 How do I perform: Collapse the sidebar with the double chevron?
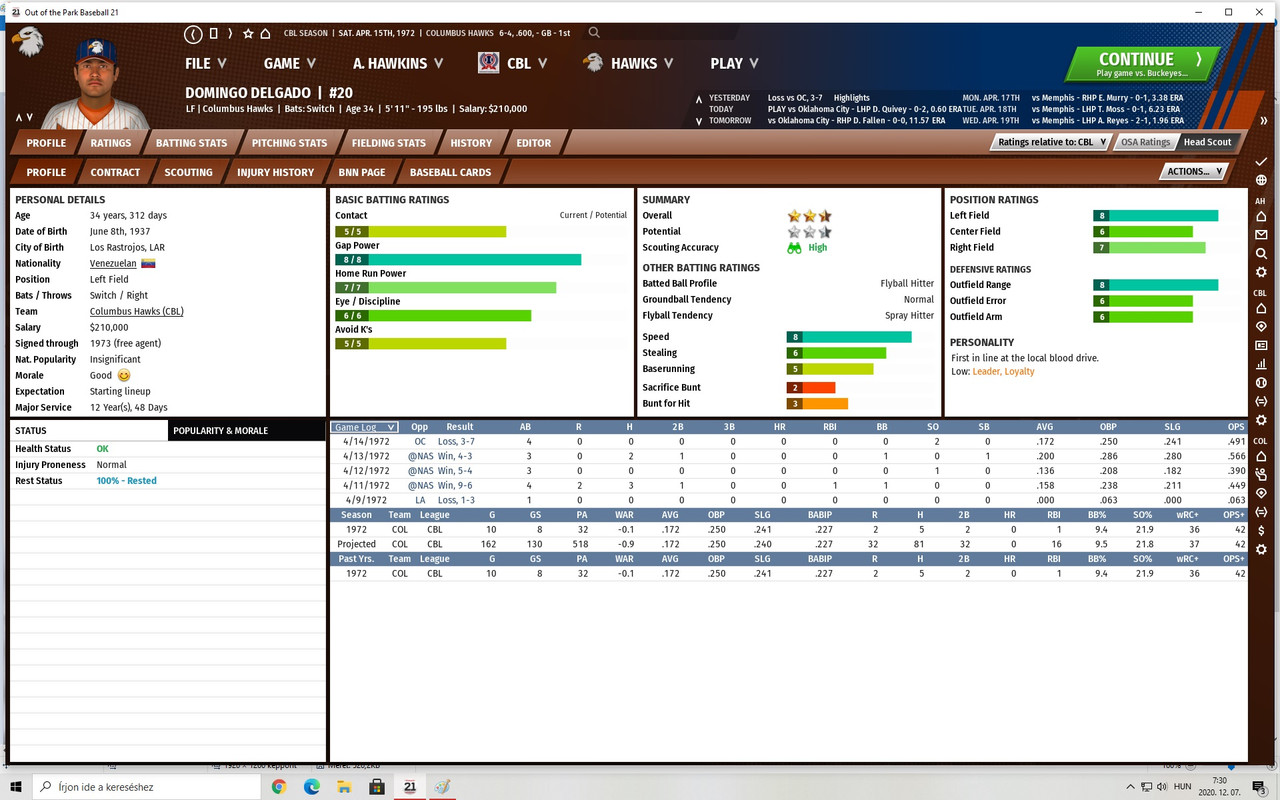(x=1263, y=121)
